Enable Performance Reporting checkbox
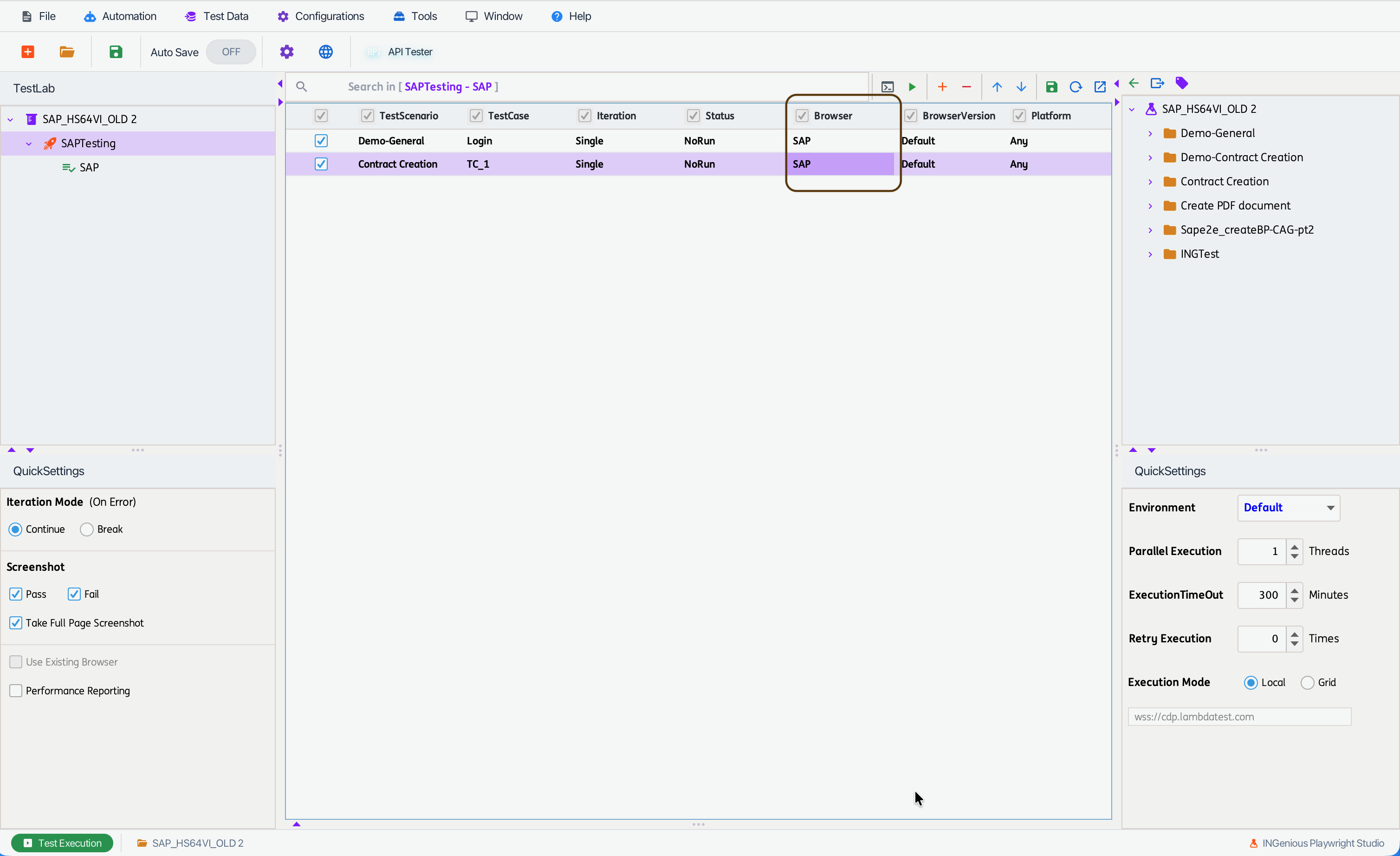 click(x=16, y=691)
